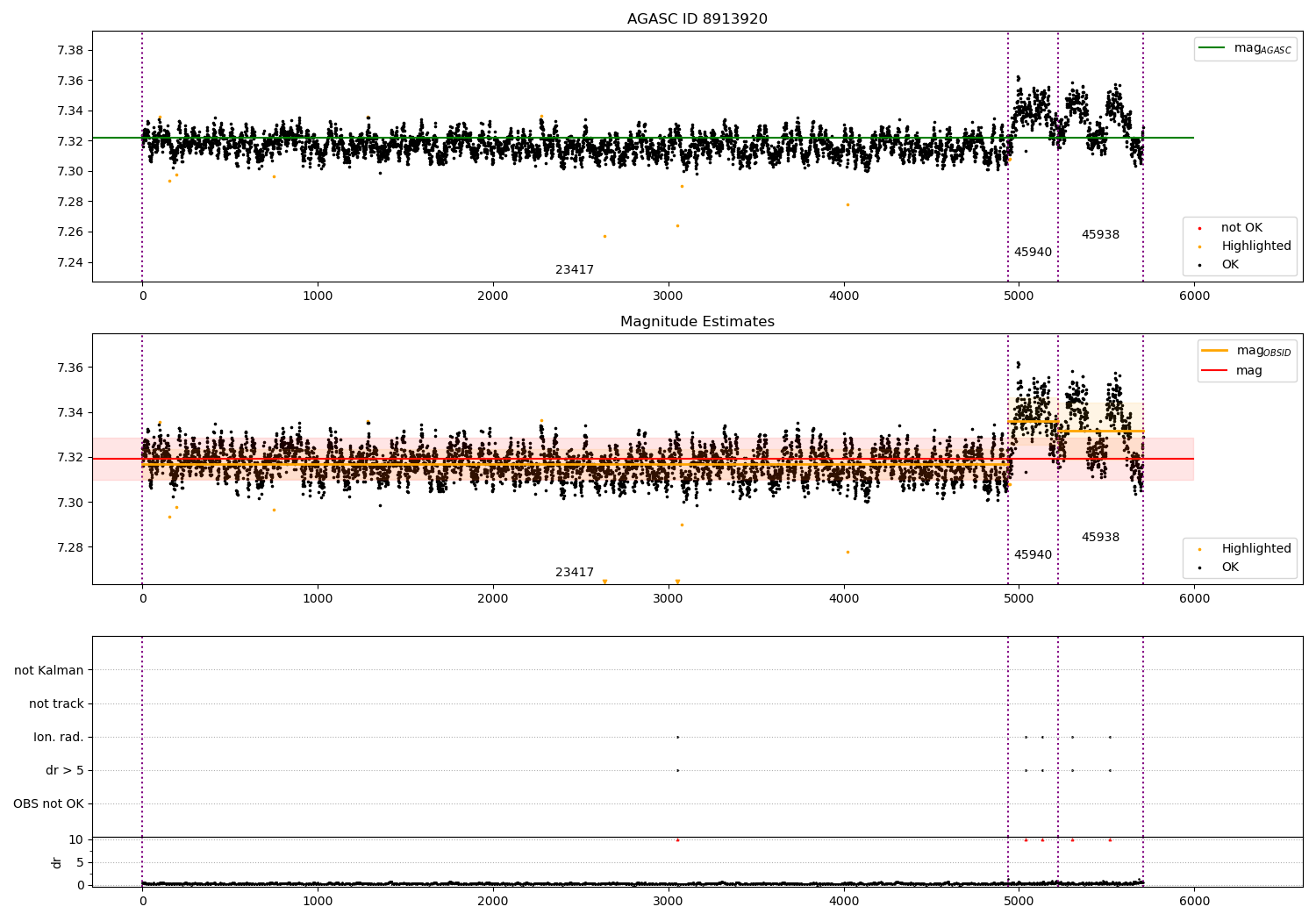Click the orange mag OBSID legend line
This screenshot has width=1316, height=921.
tap(1215, 350)
